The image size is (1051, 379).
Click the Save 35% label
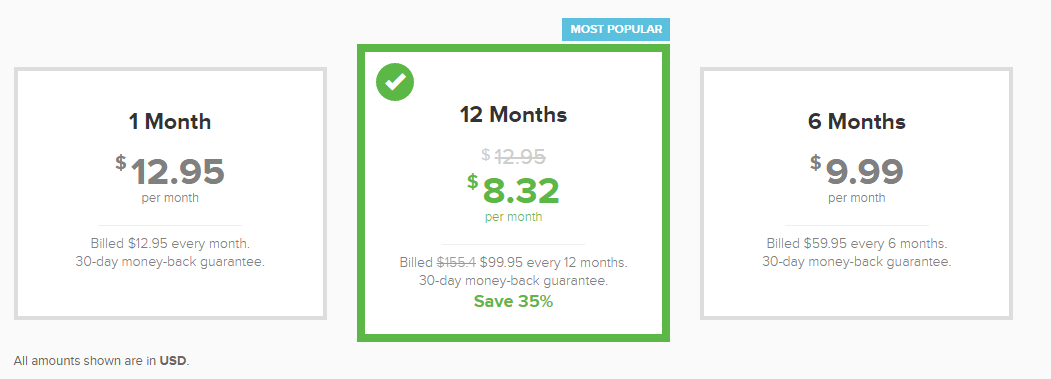pos(513,302)
